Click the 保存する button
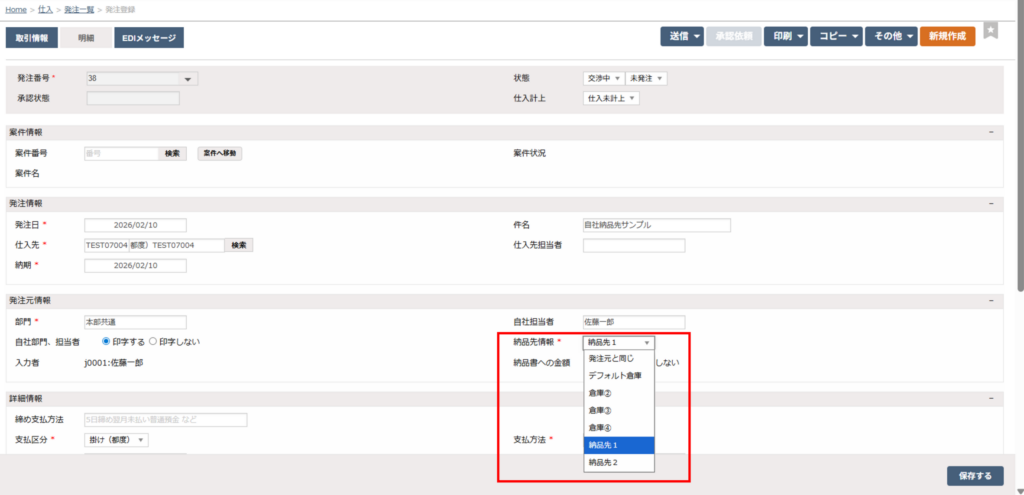The image size is (1024, 495). coord(974,475)
